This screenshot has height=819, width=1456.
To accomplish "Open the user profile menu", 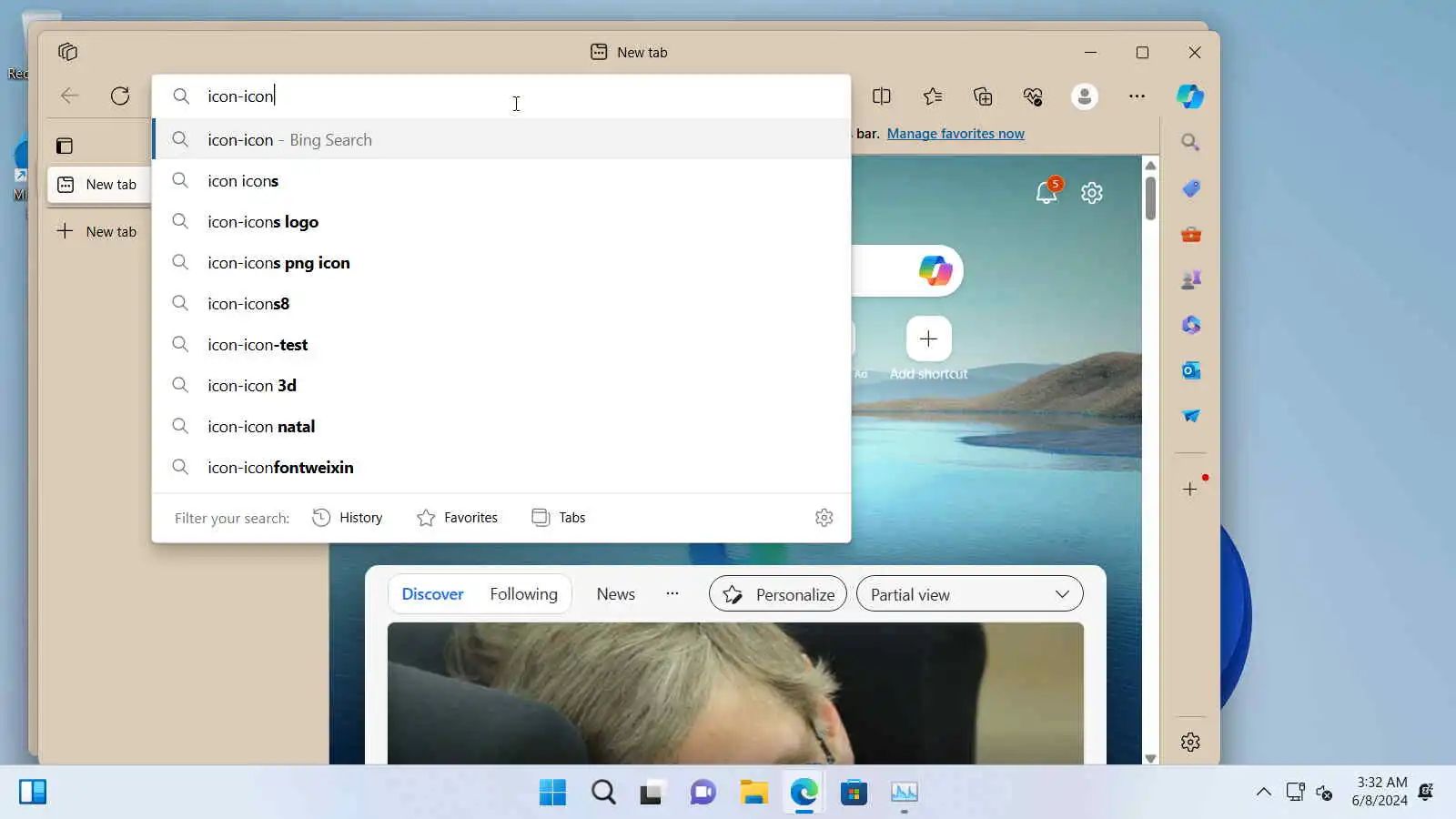I will coord(1085,96).
